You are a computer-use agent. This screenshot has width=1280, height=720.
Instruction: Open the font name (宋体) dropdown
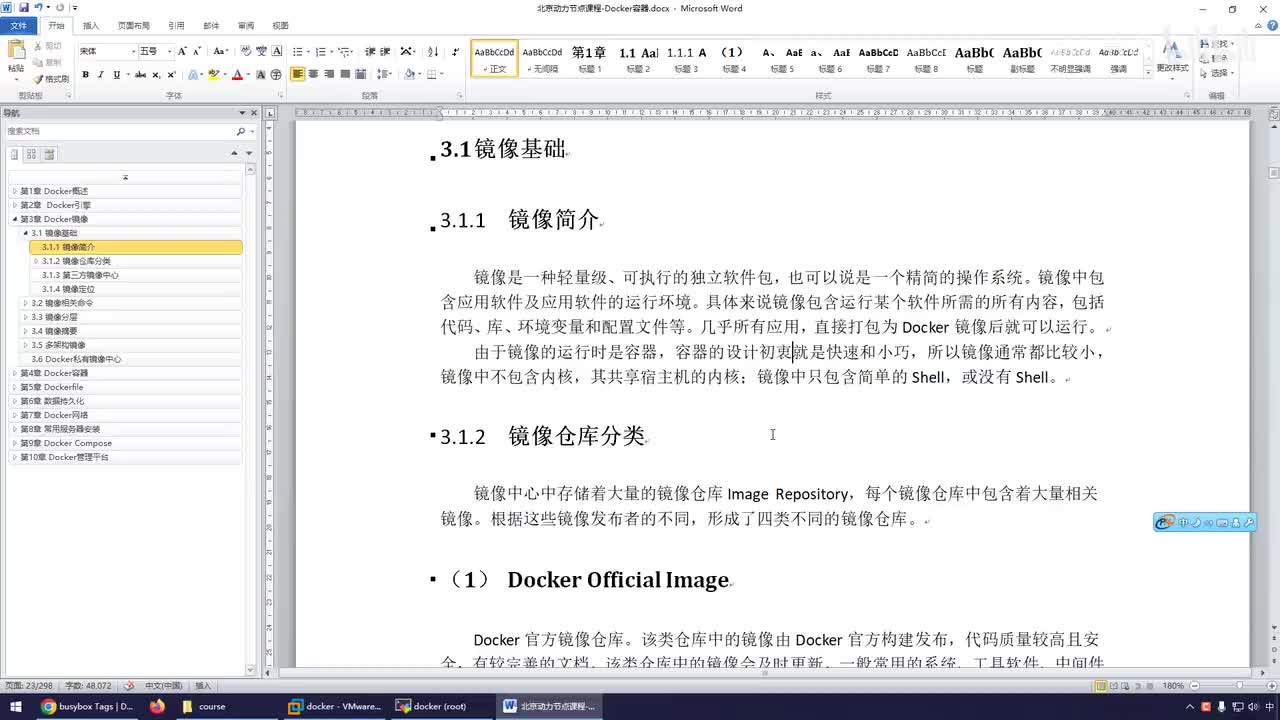[x=133, y=51]
